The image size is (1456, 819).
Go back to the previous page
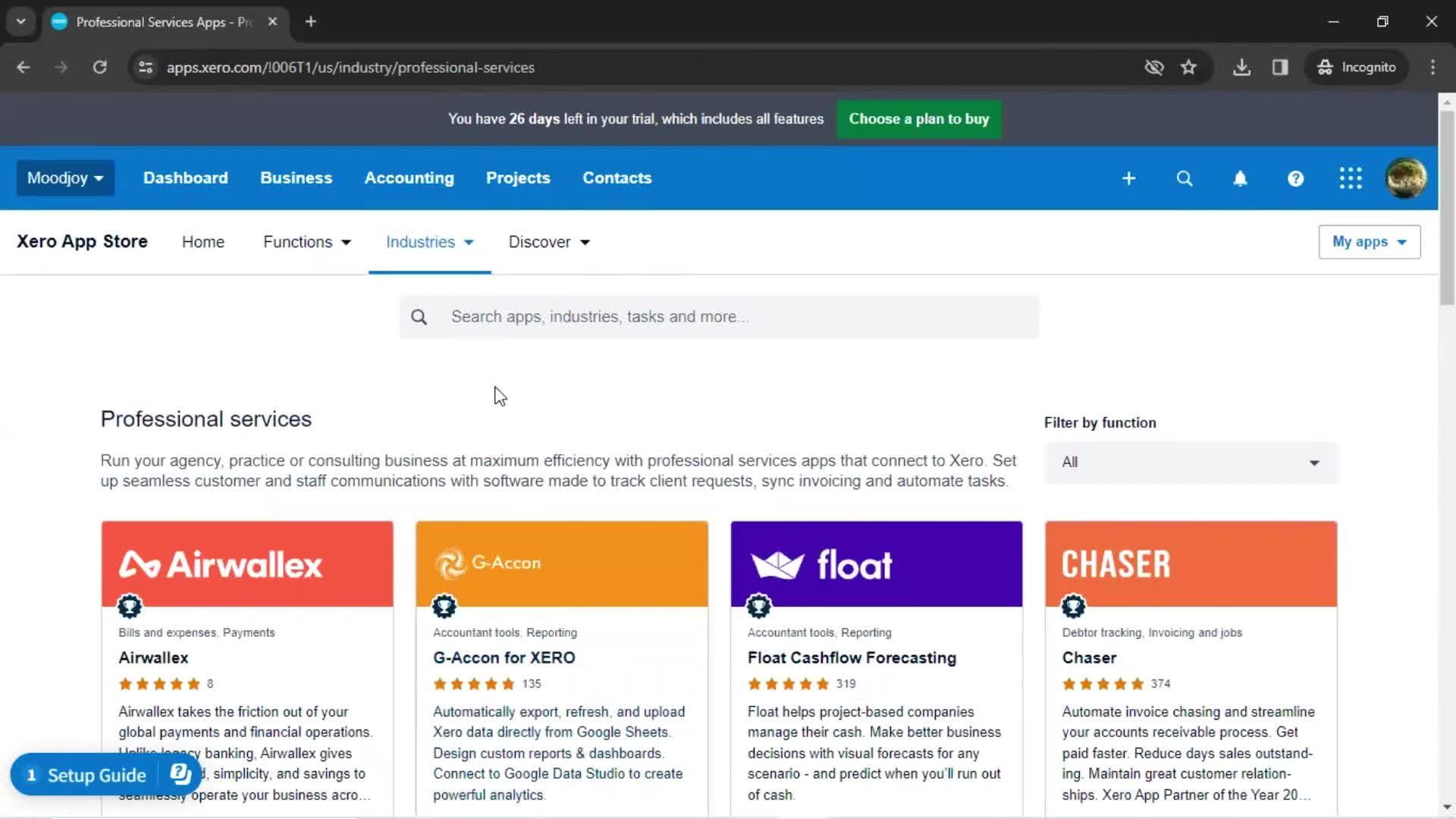24,67
